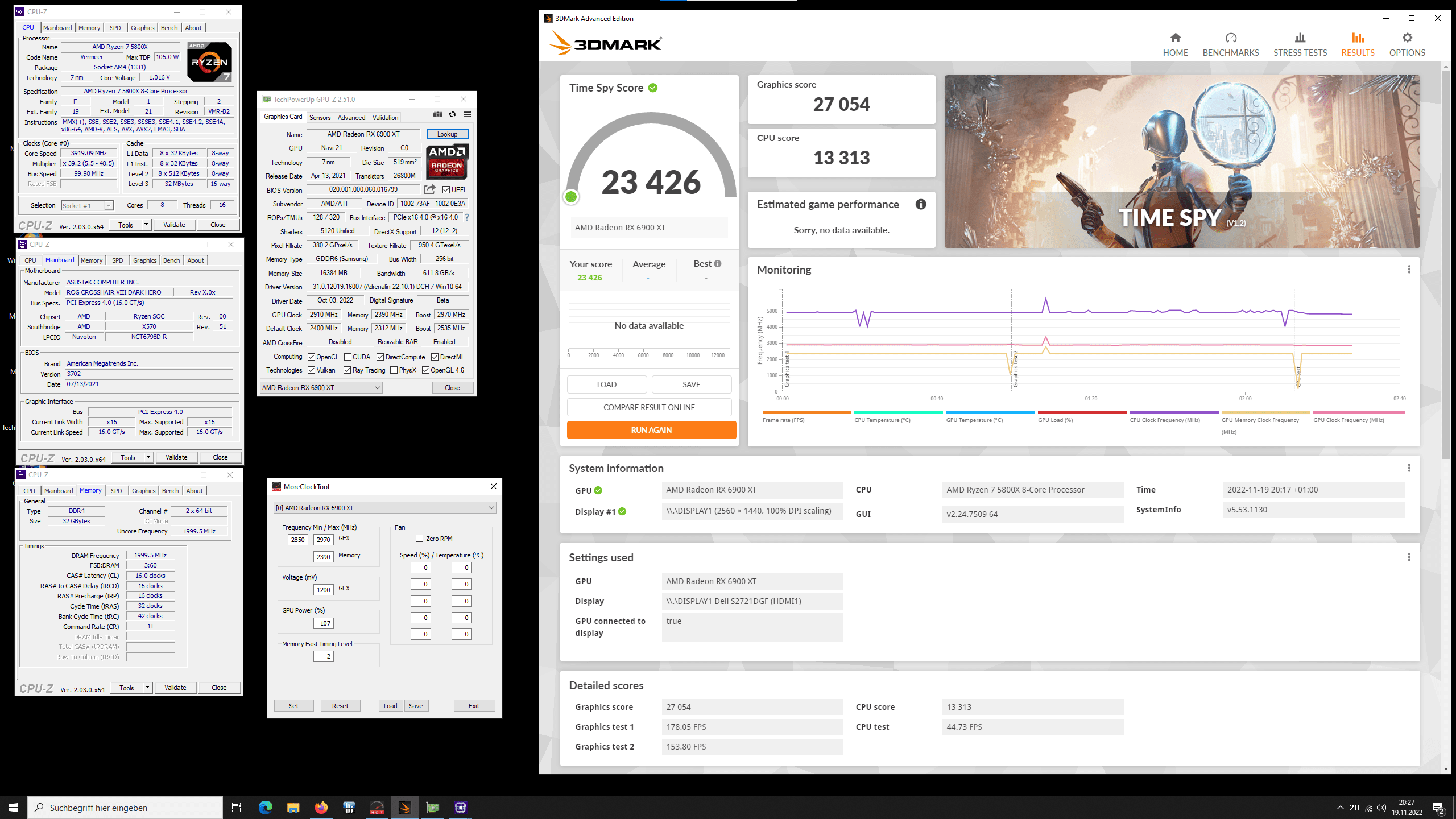Switch to Sensors tab in GPU-Z
The height and width of the screenshot is (819, 1456).
pos(320,118)
